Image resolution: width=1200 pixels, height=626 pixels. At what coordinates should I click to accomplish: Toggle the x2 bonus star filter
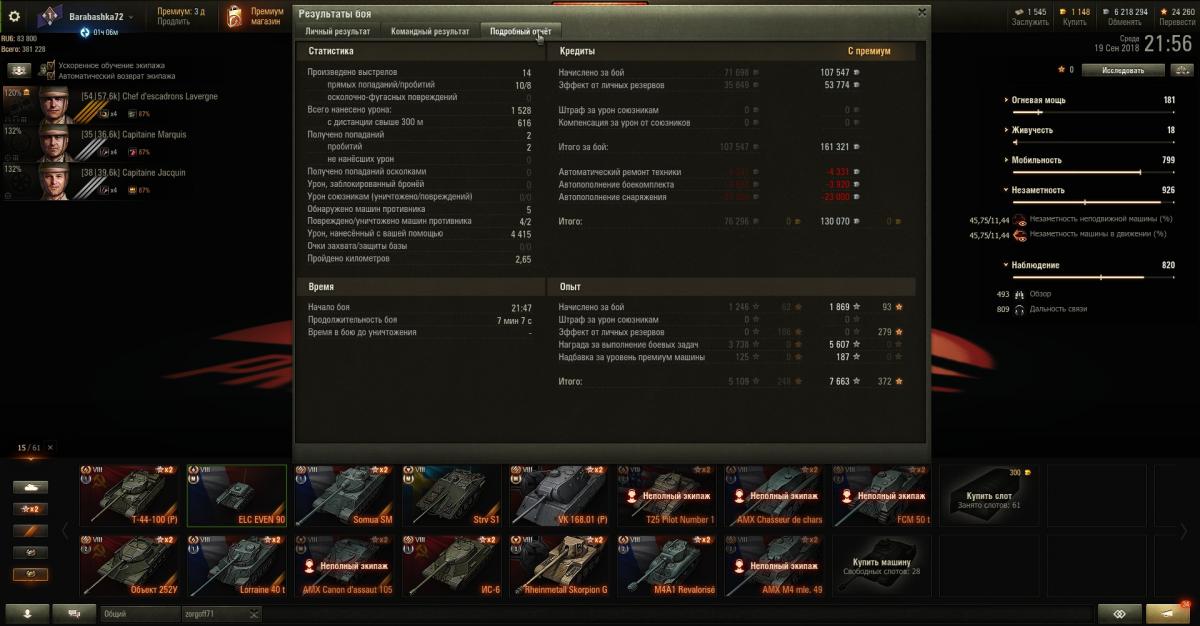pos(29,509)
